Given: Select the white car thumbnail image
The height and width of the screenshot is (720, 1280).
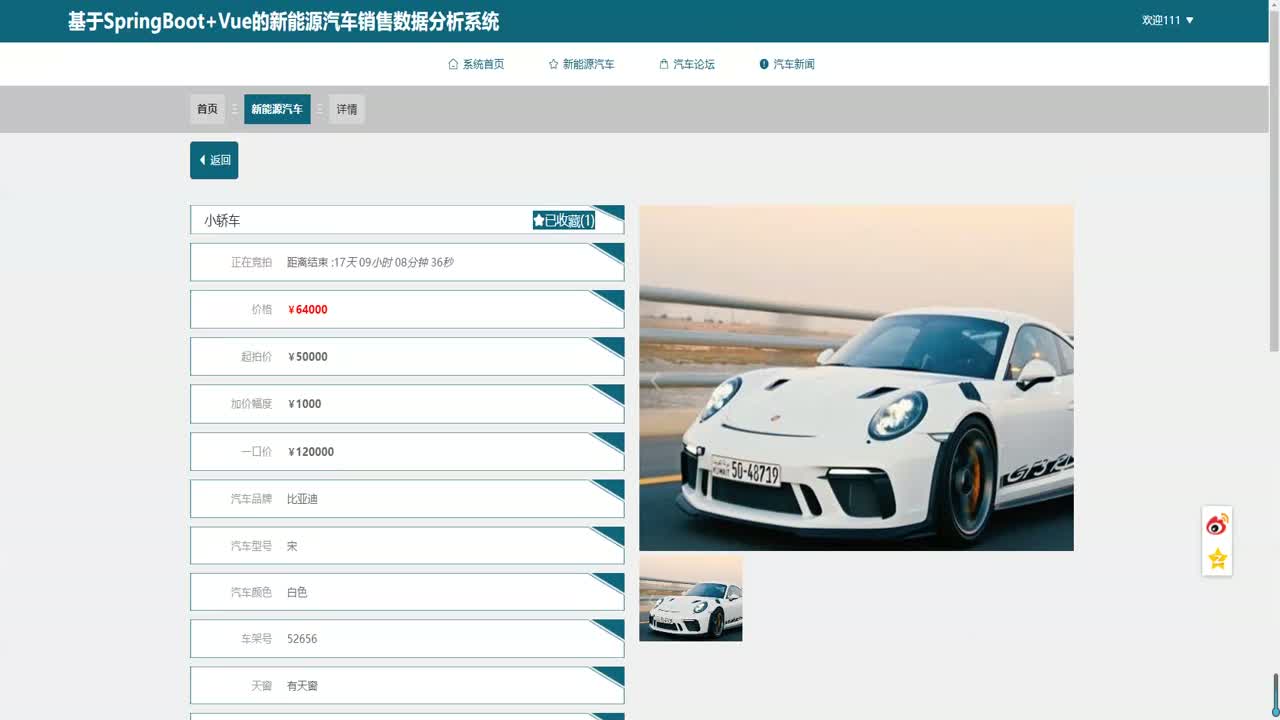Looking at the screenshot, I should click(x=691, y=598).
